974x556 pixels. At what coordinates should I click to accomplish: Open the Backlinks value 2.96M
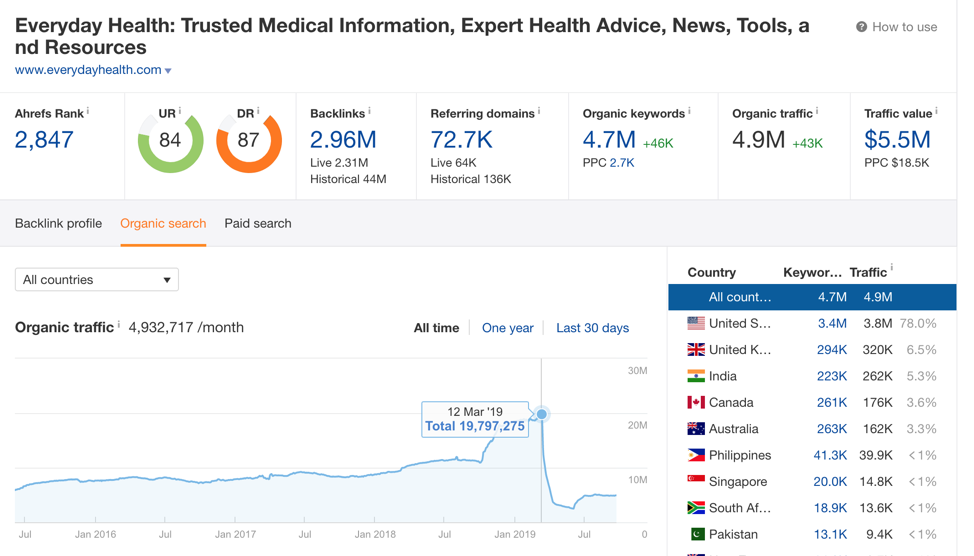coord(343,140)
